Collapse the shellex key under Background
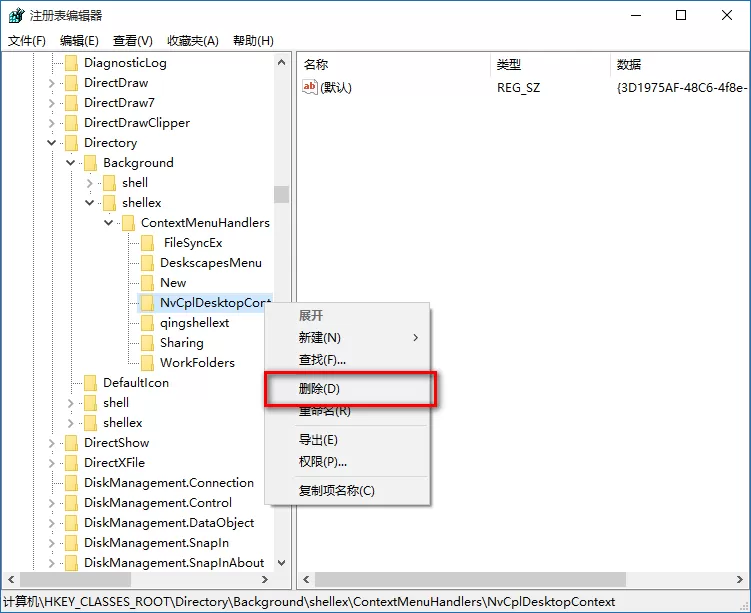The width and height of the screenshot is (751, 613). [x=90, y=203]
